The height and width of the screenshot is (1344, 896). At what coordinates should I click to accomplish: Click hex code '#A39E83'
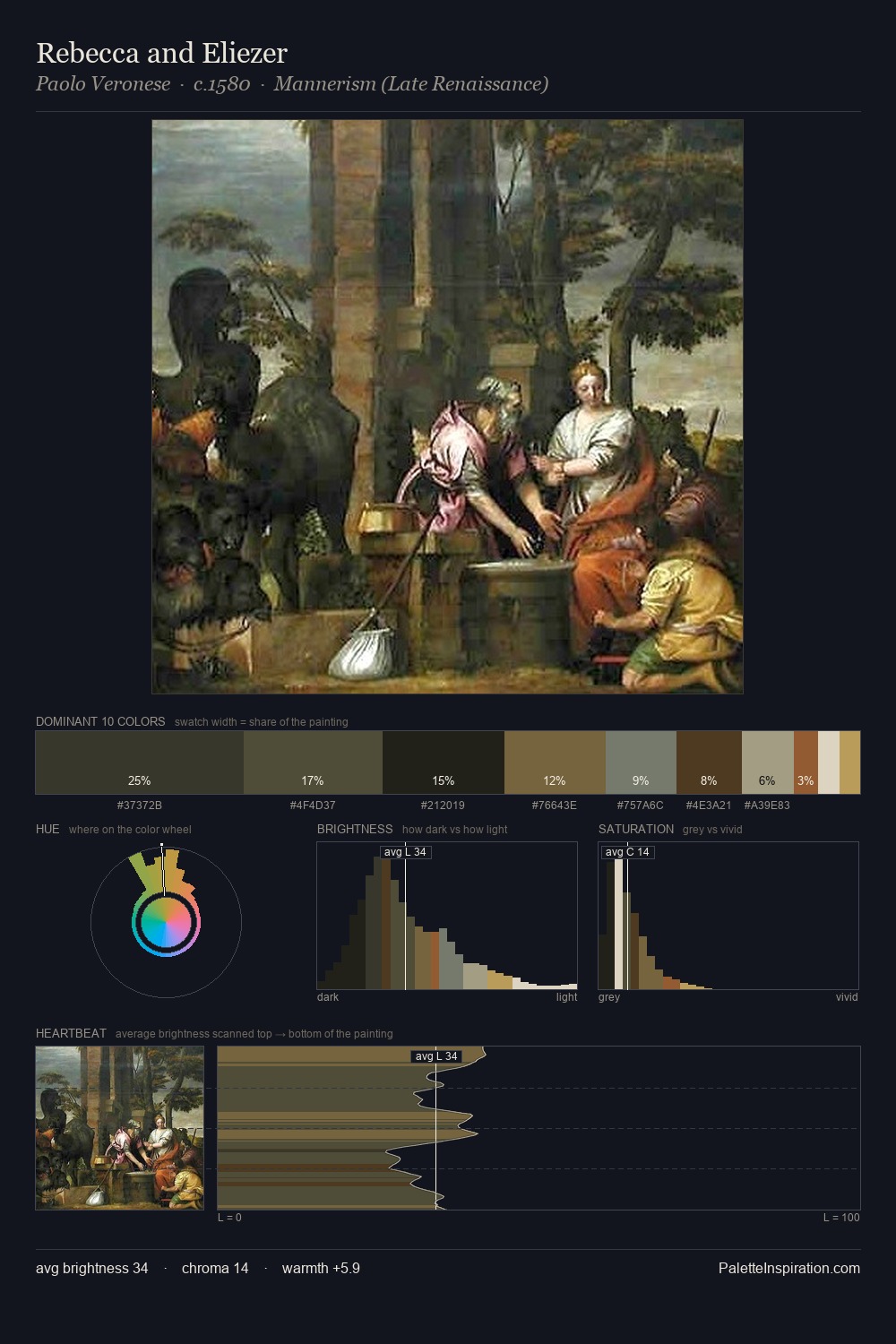point(767,805)
